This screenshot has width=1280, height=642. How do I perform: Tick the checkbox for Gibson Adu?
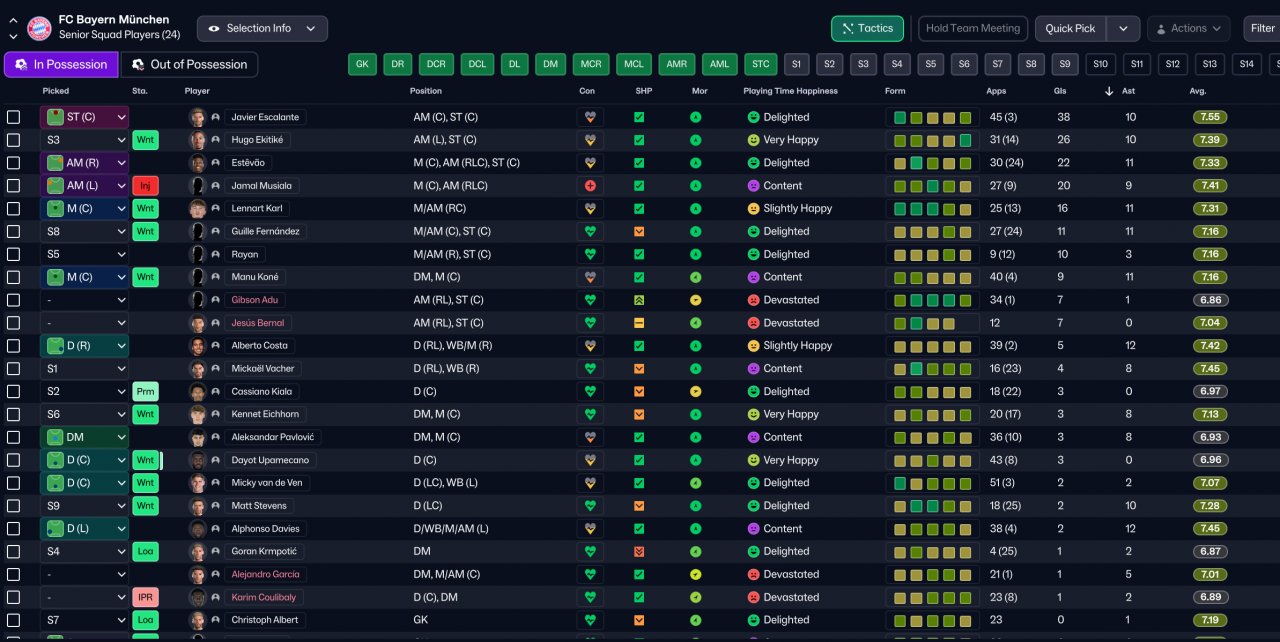point(13,300)
